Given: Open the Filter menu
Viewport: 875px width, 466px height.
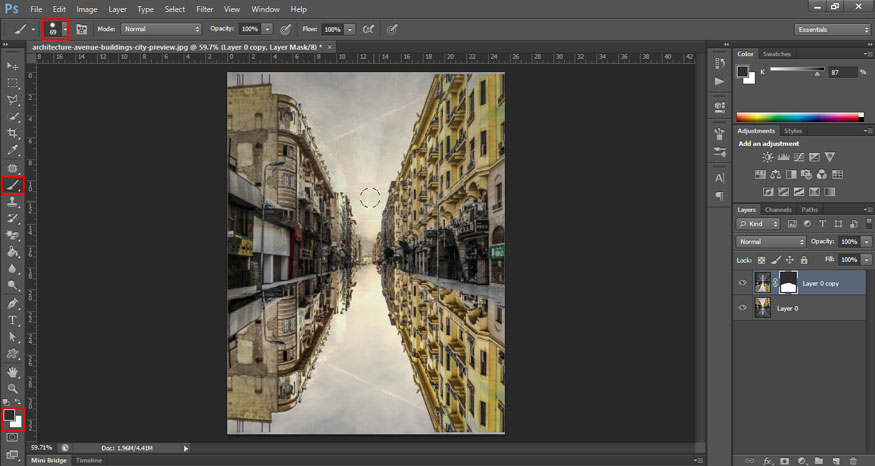Looking at the screenshot, I should point(205,9).
